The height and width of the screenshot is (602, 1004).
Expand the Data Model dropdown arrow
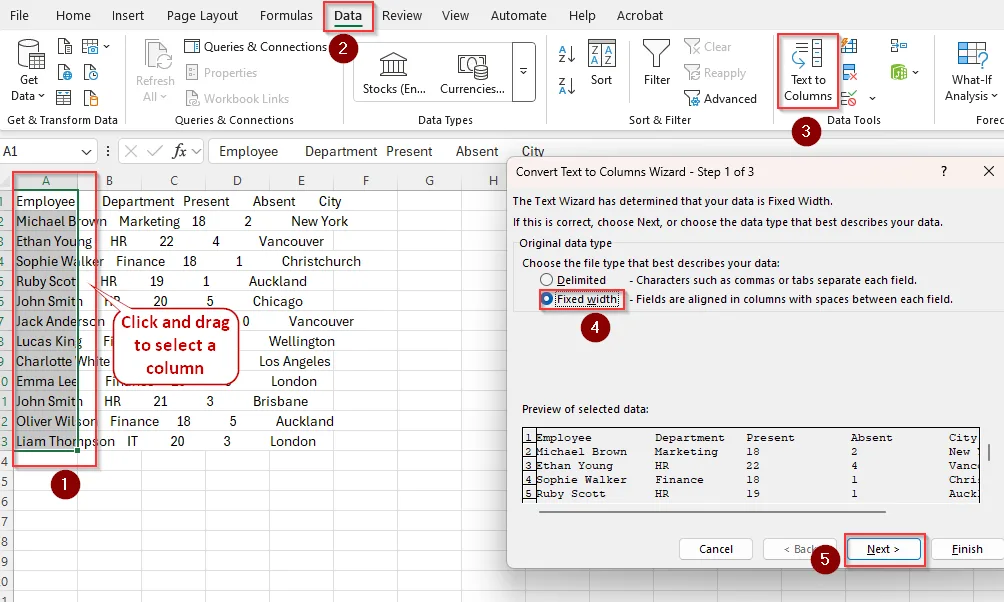(916, 72)
